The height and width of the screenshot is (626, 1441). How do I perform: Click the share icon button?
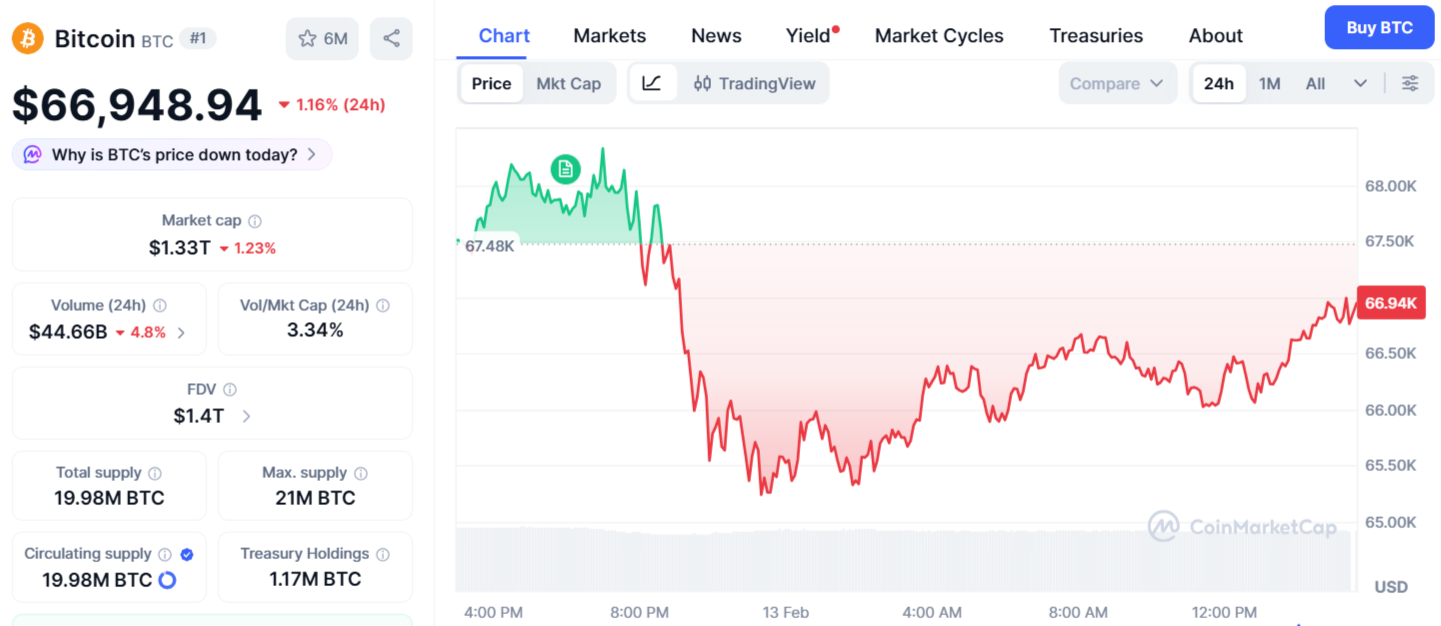[x=391, y=39]
